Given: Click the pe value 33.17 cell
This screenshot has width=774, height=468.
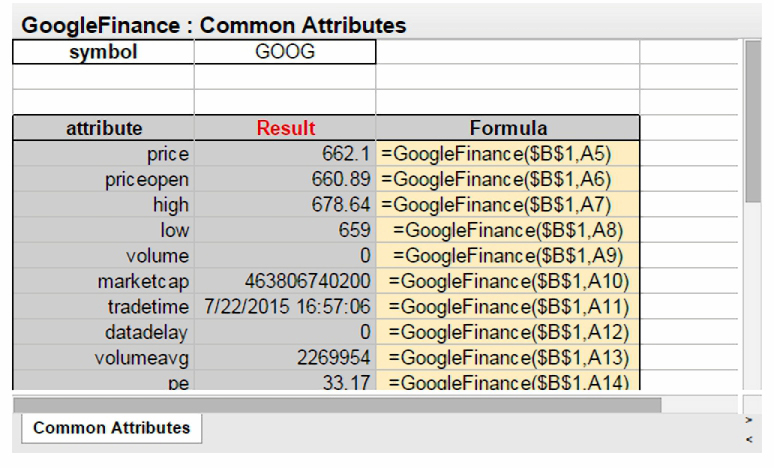Looking at the screenshot, I should point(285,381).
